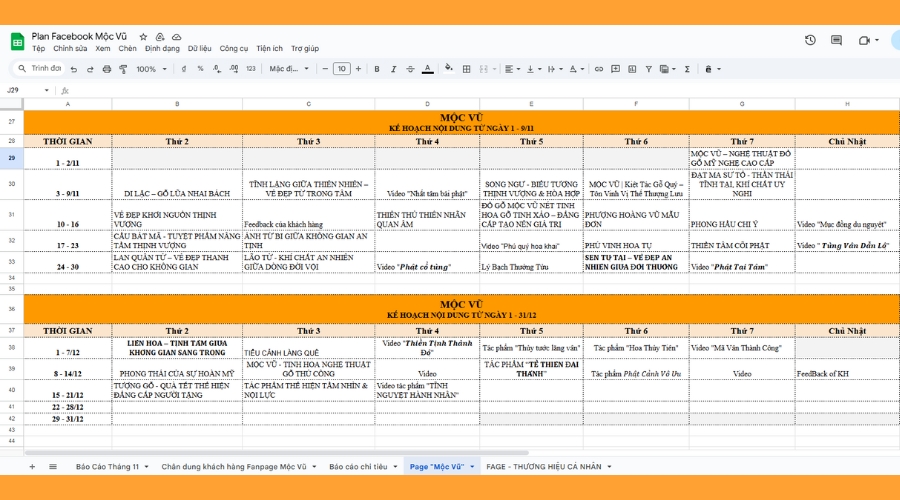Viewport: 900px width, 500px height.
Task: Open the 100% zoom dropdown
Action: (152, 69)
